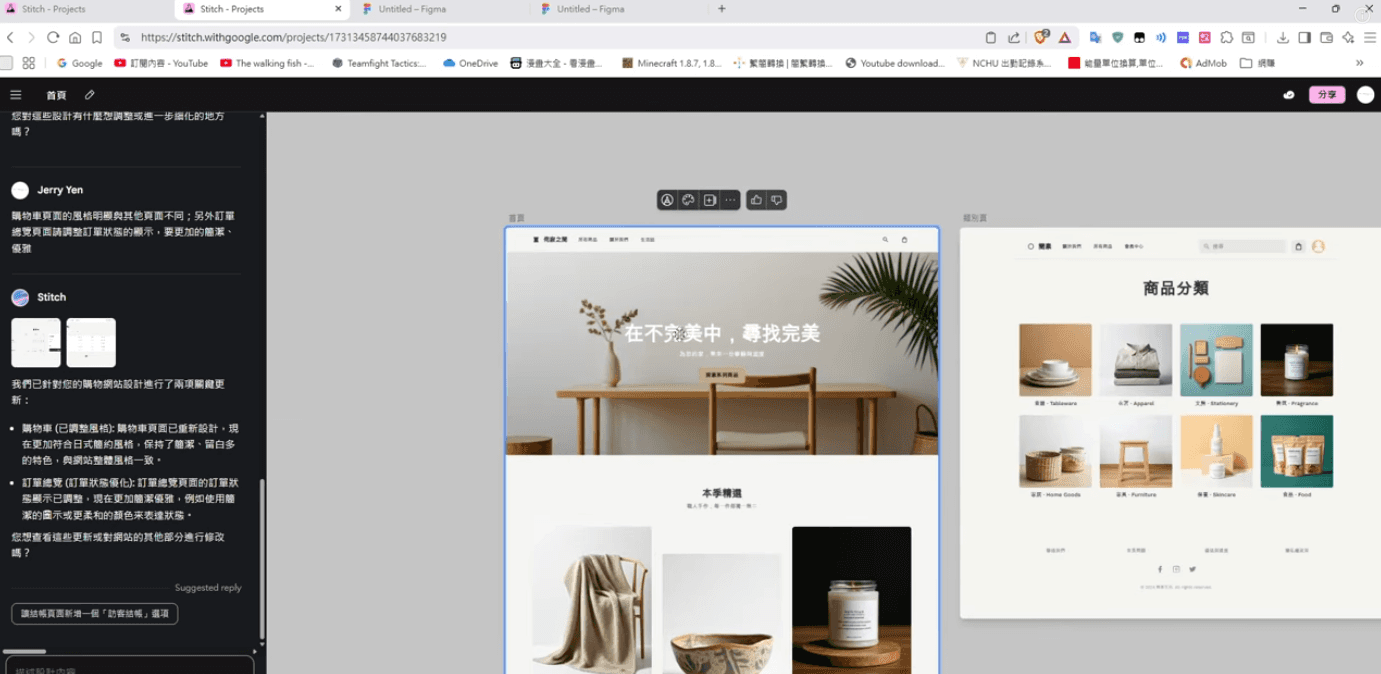Open the Teamfight Tactics bookmark
This screenshot has height=674, width=1381.
tap(379, 63)
